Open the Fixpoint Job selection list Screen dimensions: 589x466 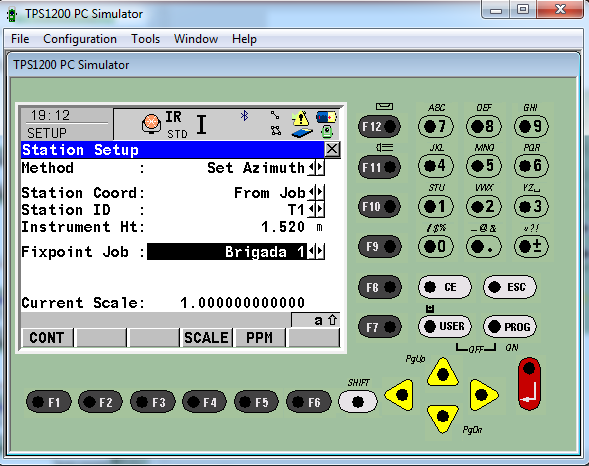316,252
